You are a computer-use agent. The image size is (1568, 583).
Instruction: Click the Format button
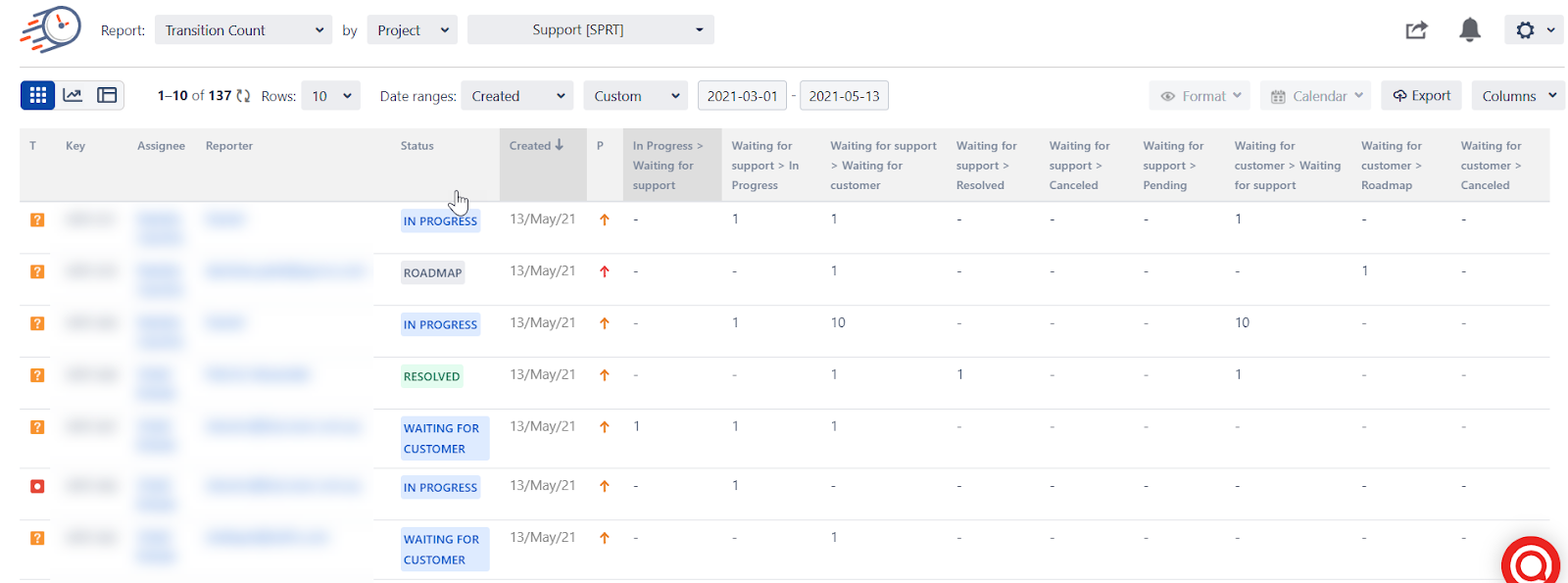click(1200, 96)
